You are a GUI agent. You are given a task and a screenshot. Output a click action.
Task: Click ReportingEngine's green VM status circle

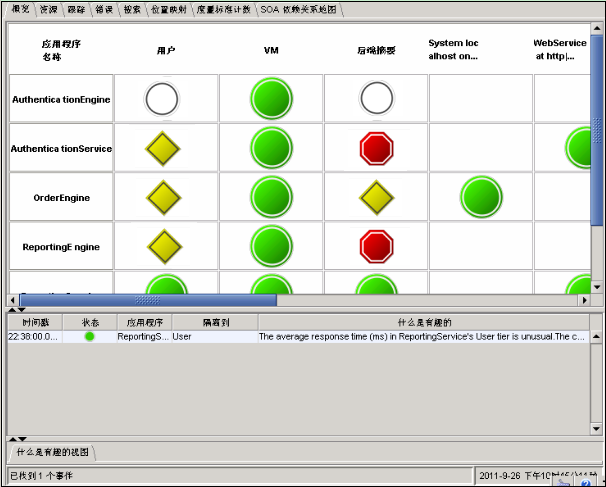[271, 246]
